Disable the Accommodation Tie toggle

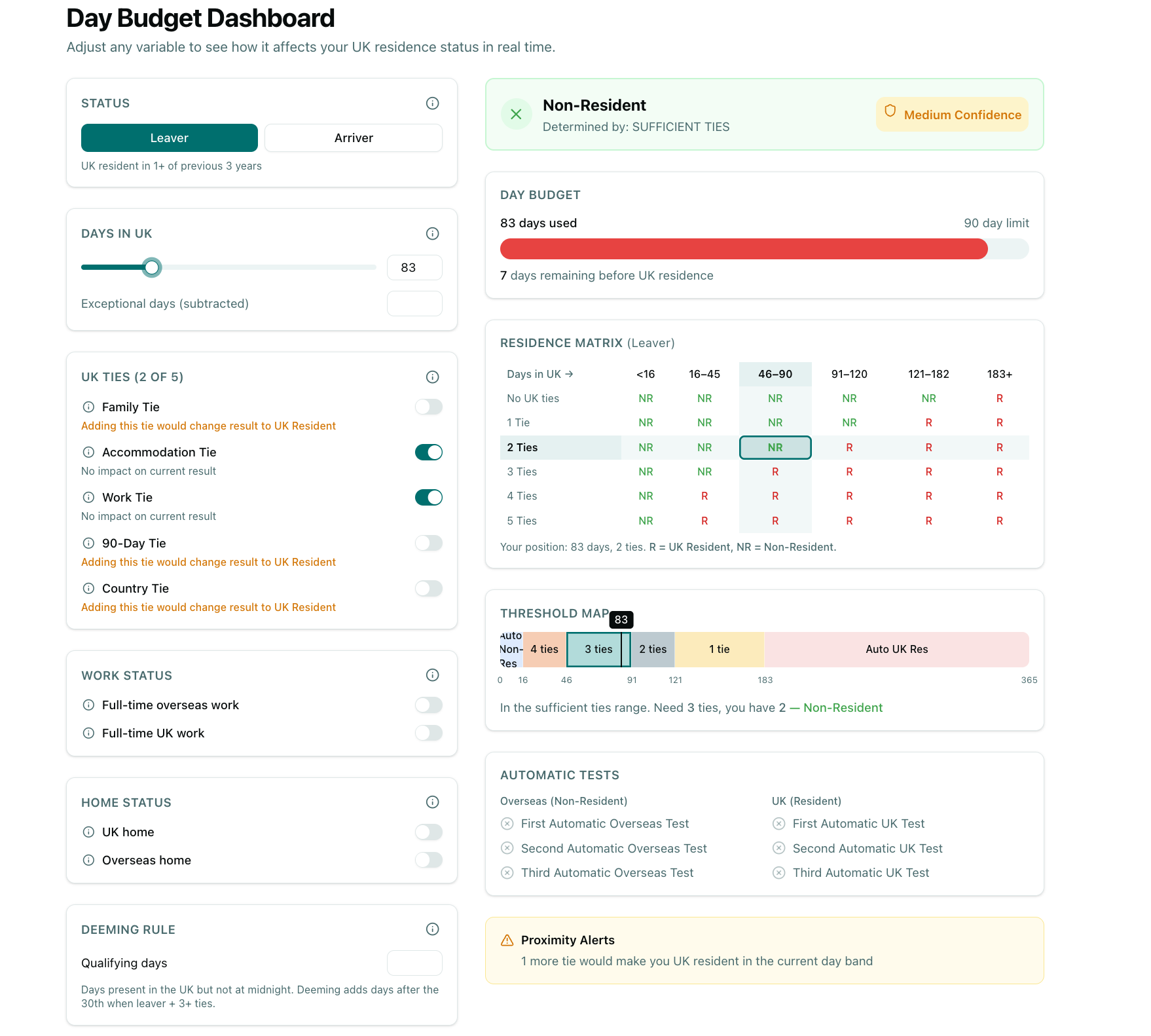click(x=428, y=452)
